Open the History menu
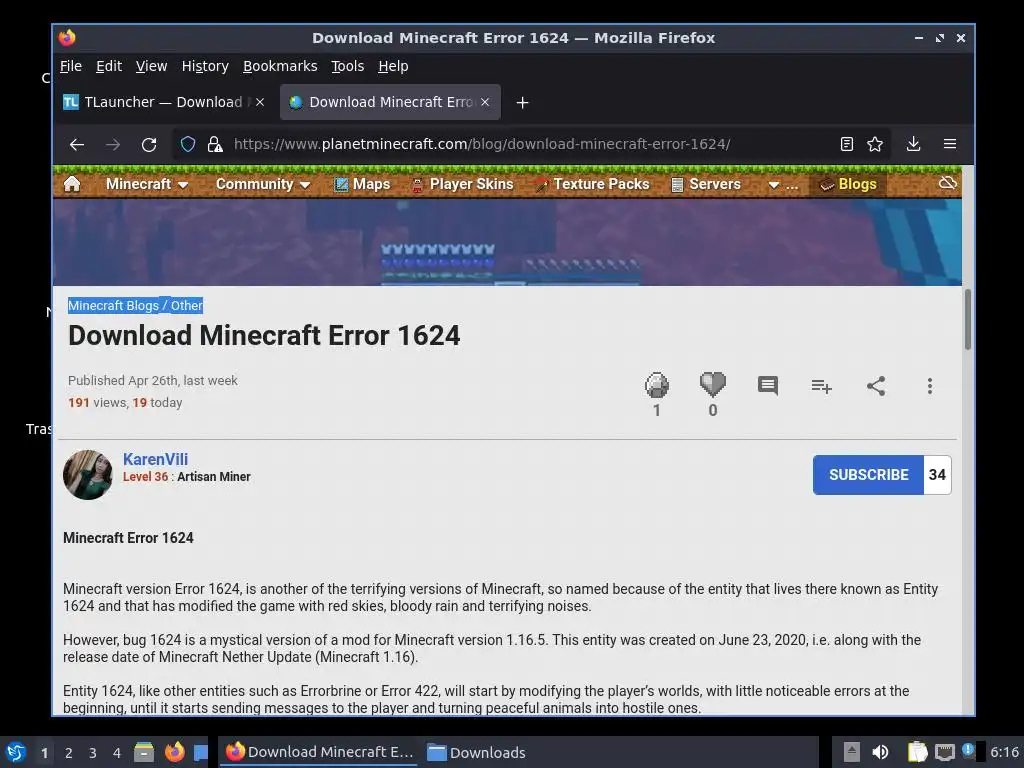The height and width of the screenshot is (768, 1024). [x=205, y=66]
